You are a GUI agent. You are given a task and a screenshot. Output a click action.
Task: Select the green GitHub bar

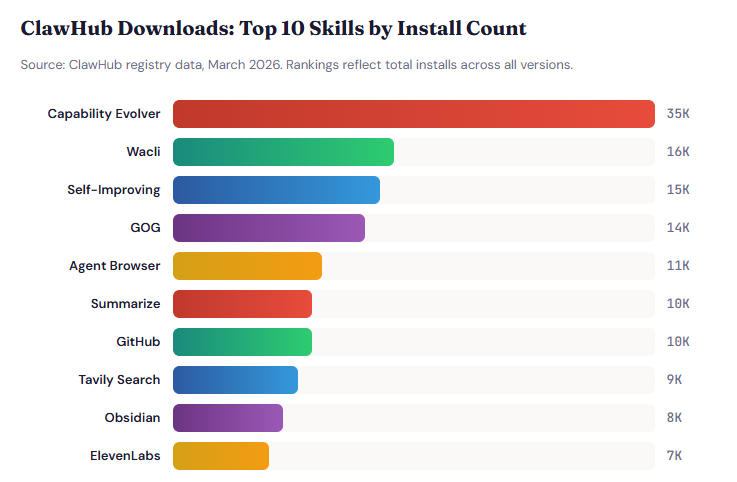pos(243,342)
